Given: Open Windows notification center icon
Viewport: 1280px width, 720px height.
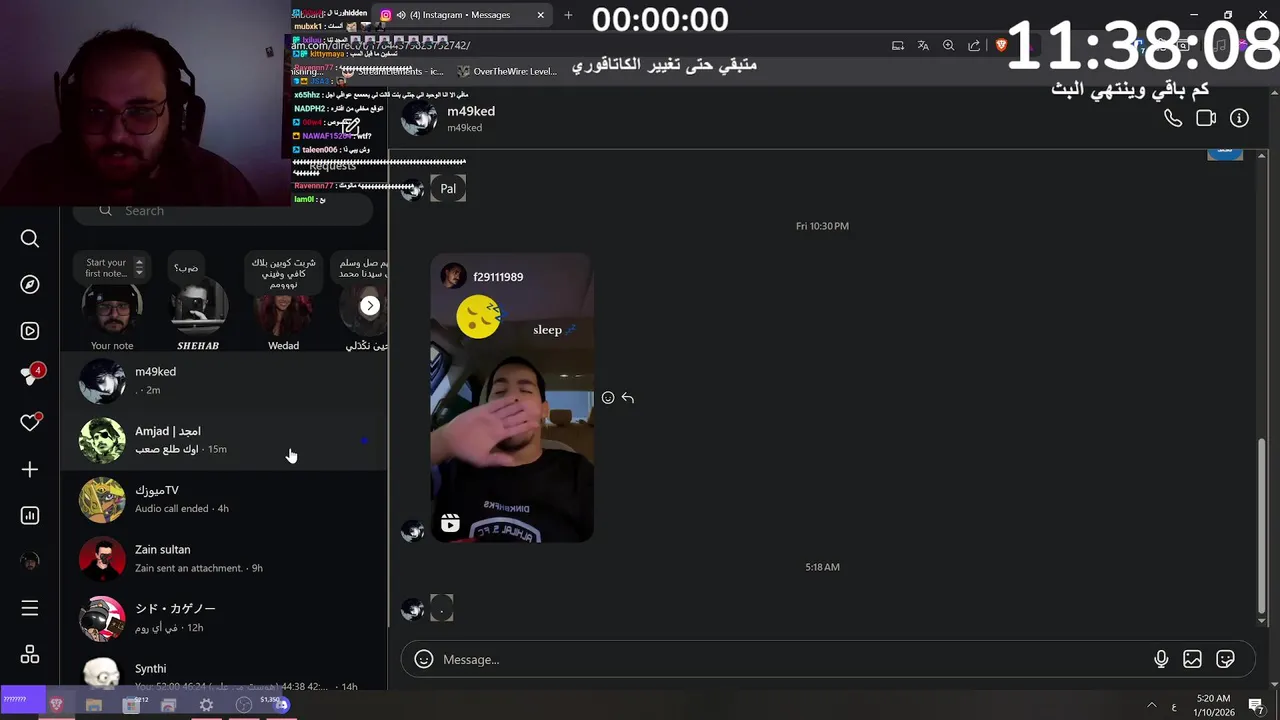Looking at the screenshot, I should tap(1257, 706).
